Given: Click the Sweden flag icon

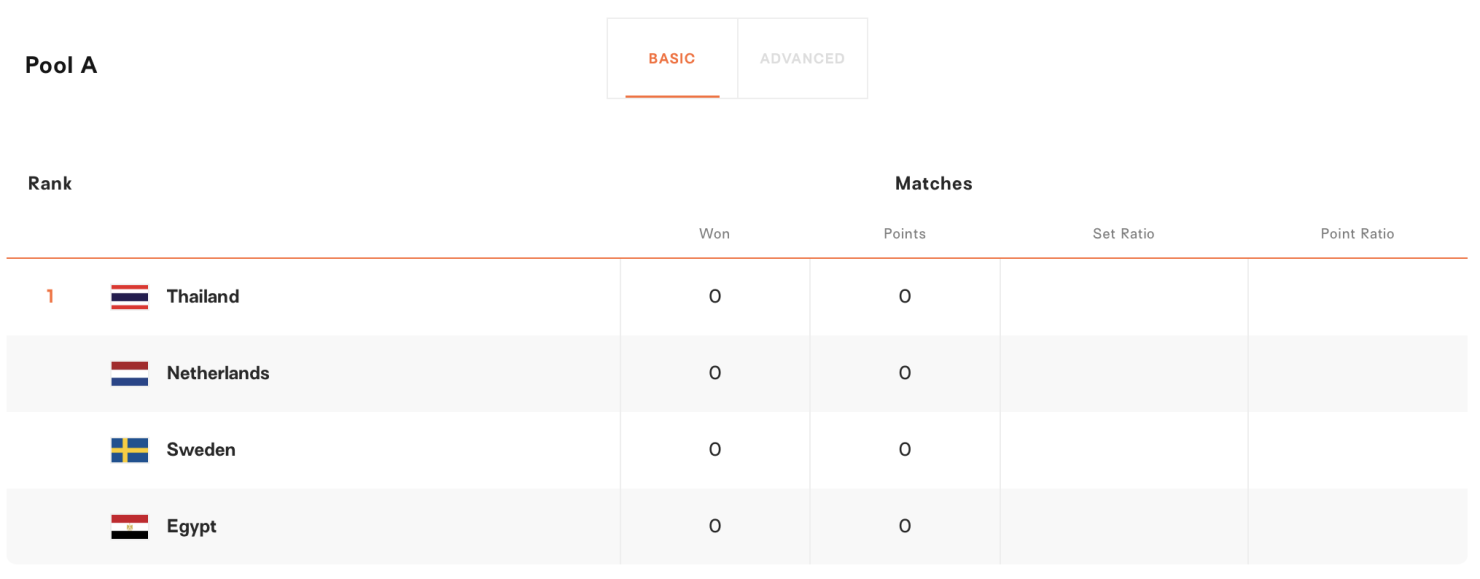Looking at the screenshot, I should [x=129, y=450].
